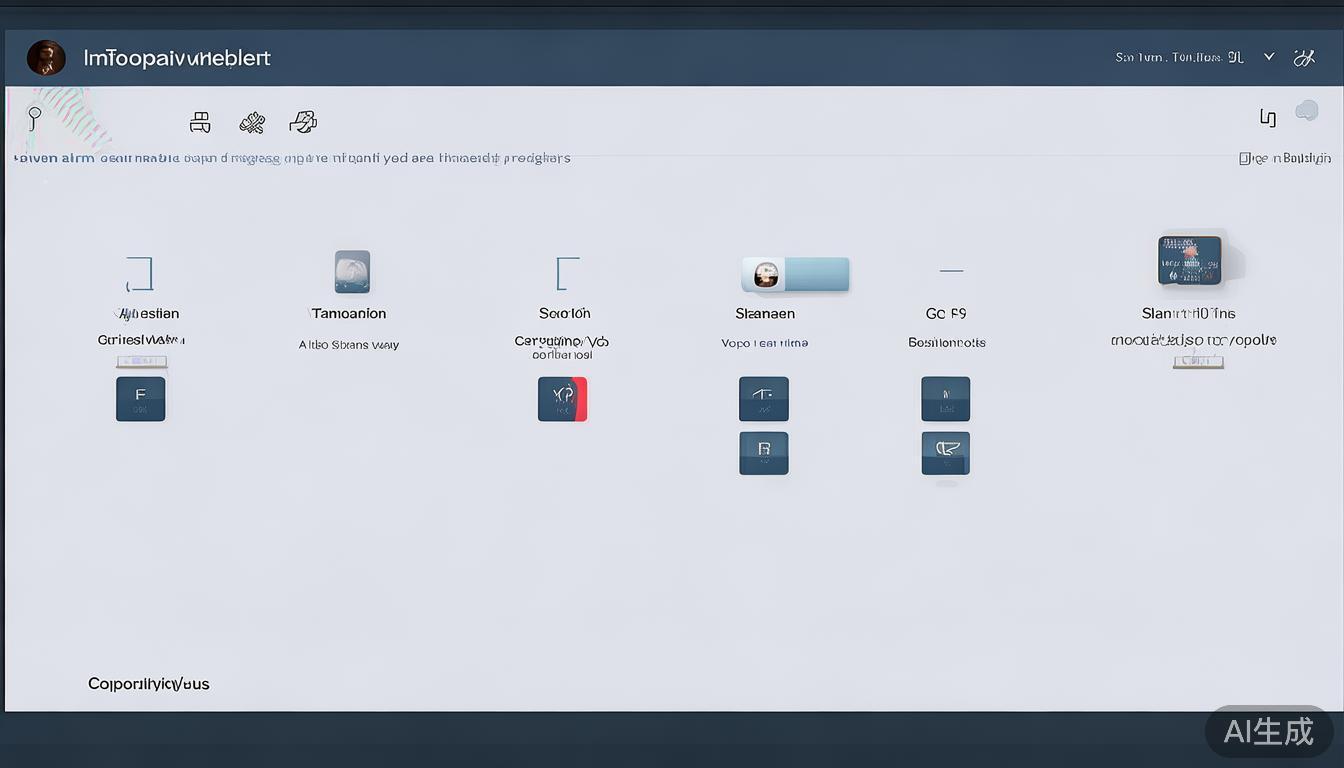Click the pen icon at header right

(x=1304, y=58)
